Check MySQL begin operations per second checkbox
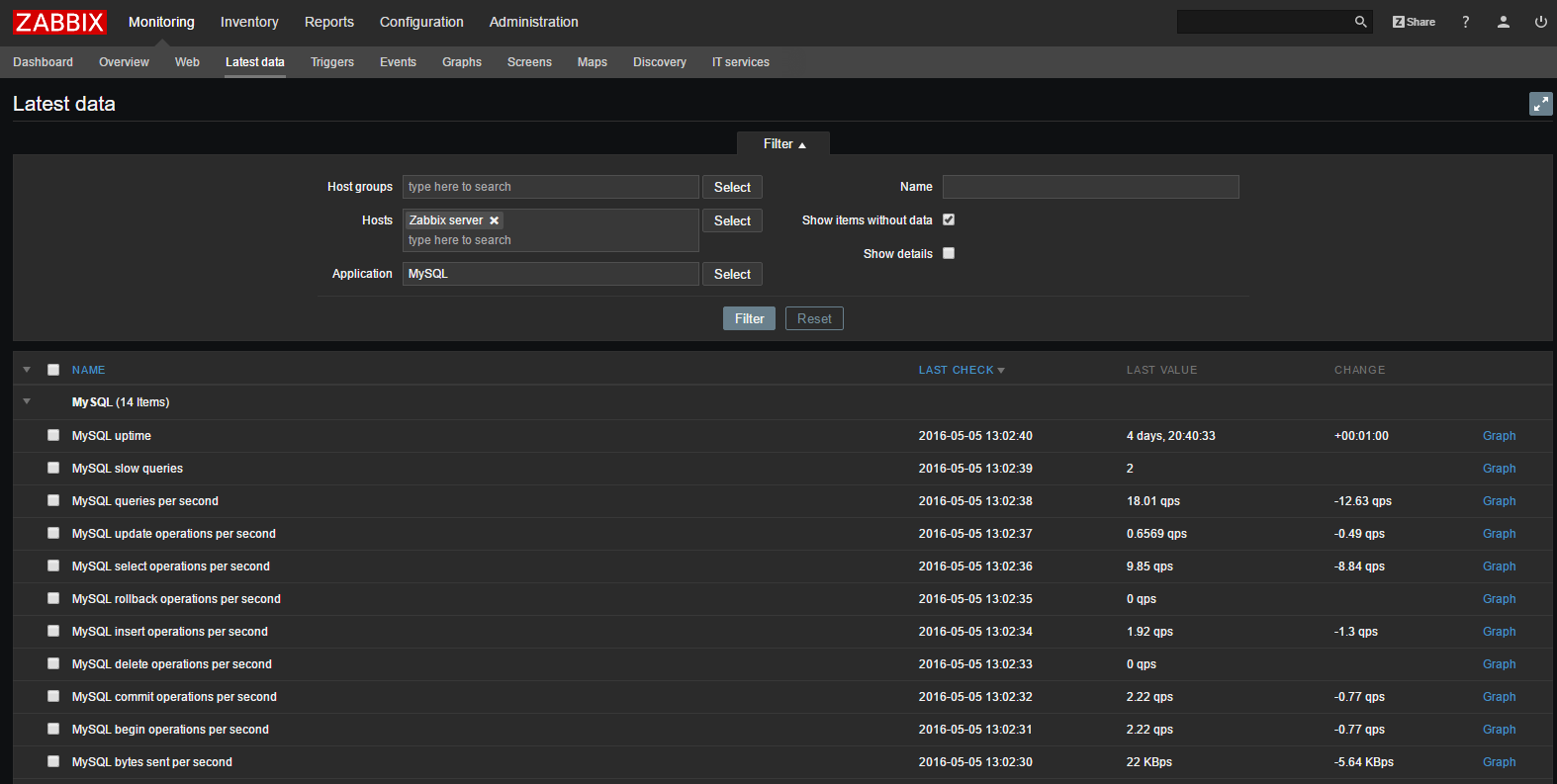Image resolution: width=1557 pixels, height=784 pixels. coord(53,729)
